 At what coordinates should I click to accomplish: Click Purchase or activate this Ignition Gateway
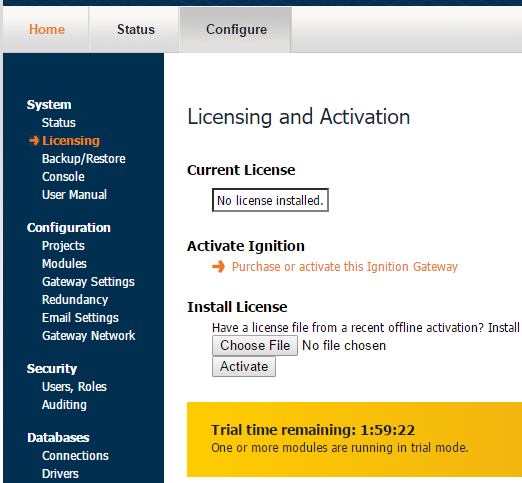click(345, 267)
